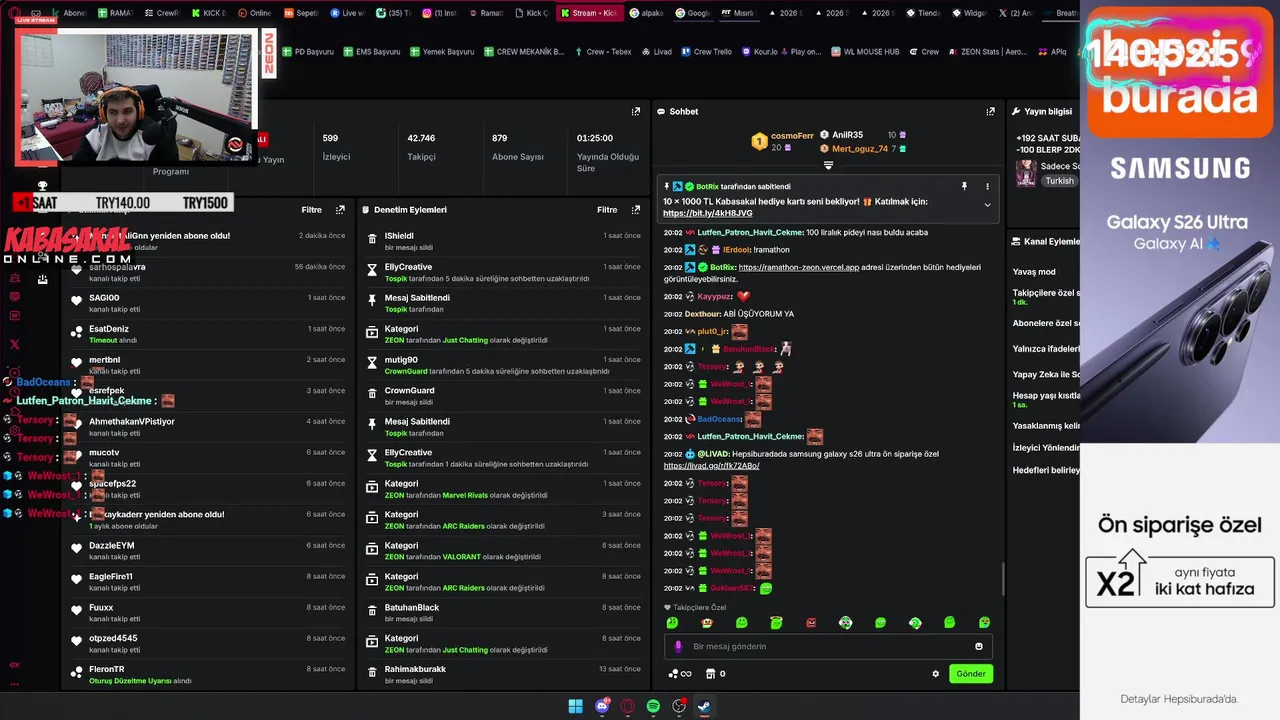Screen dimensions: 1280x720
Task: Open the EMS Başvuru bookmark
Action: 371,52
